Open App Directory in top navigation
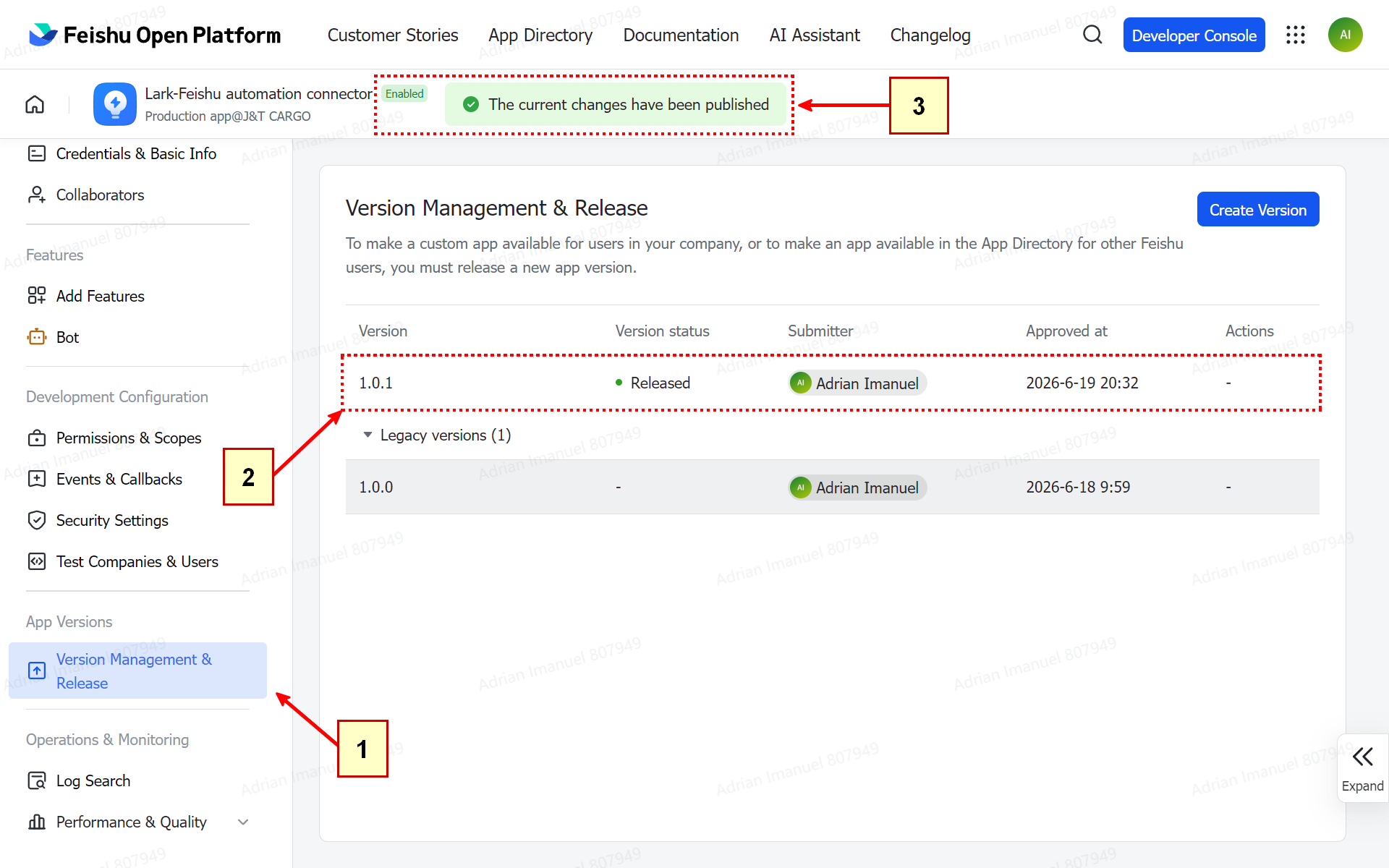1389x868 pixels. pyautogui.click(x=540, y=35)
